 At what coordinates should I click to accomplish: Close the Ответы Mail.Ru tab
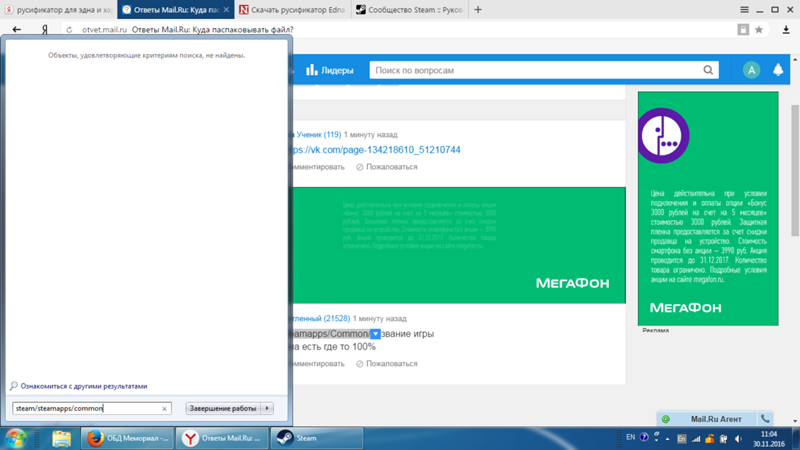226,10
